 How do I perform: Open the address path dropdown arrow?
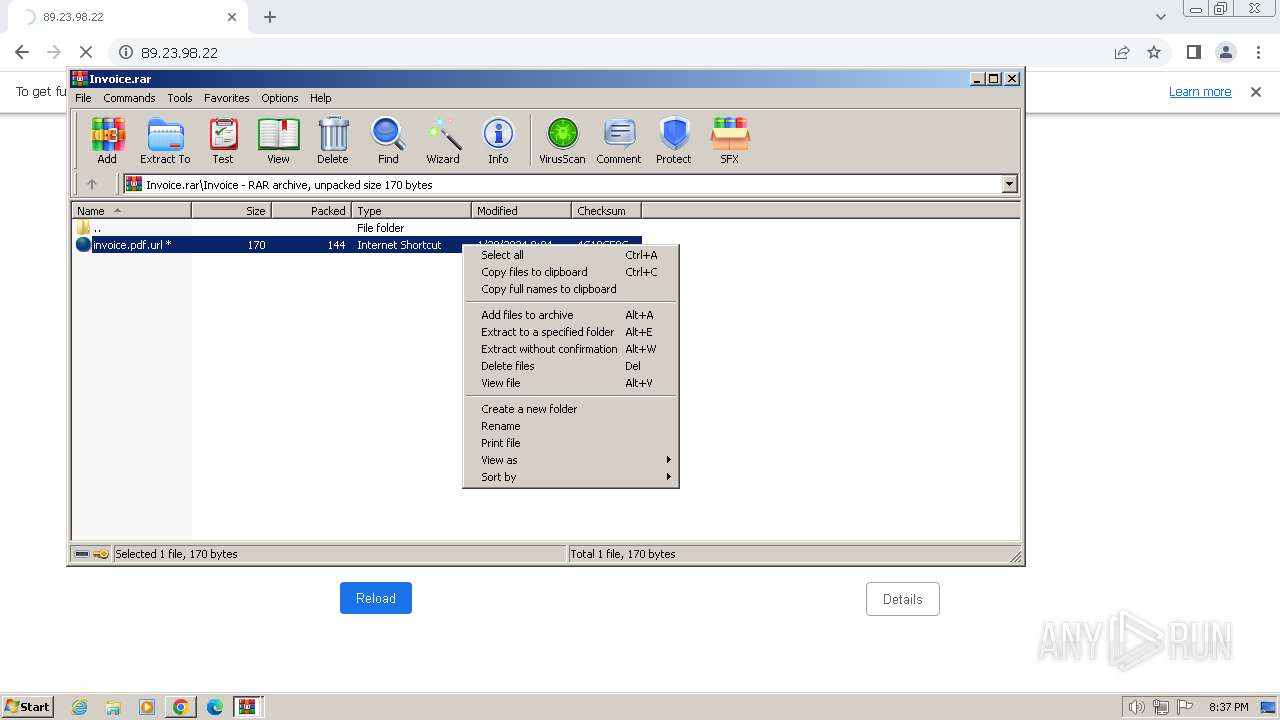point(1009,184)
